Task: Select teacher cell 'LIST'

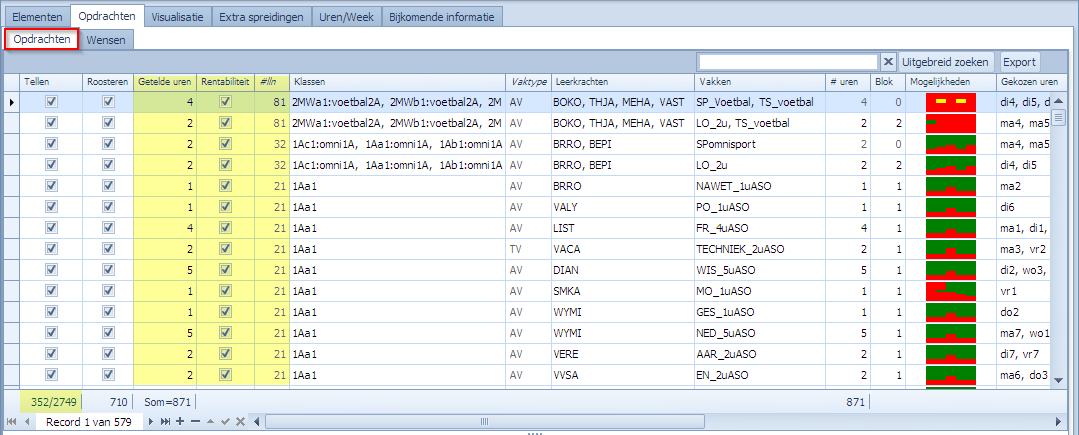Action: click(x=621, y=228)
